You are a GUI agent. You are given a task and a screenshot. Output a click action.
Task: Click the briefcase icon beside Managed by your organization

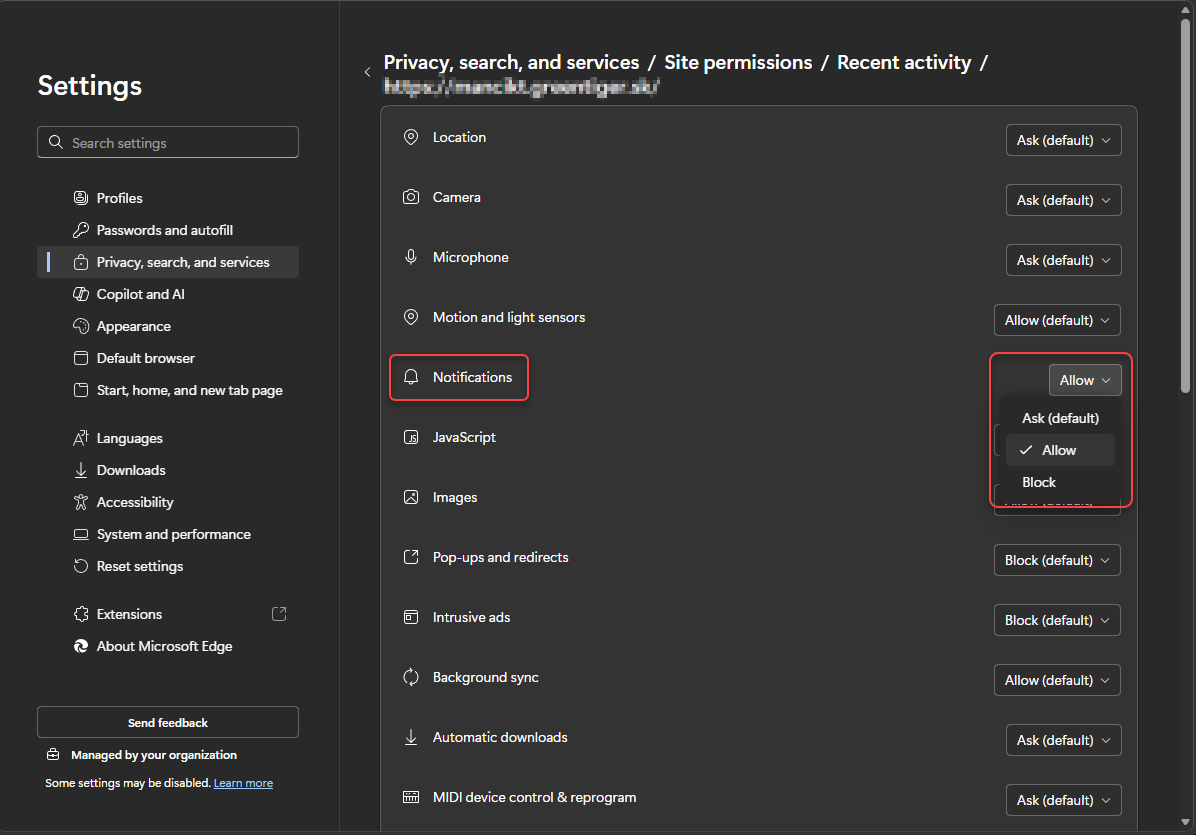(53, 755)
